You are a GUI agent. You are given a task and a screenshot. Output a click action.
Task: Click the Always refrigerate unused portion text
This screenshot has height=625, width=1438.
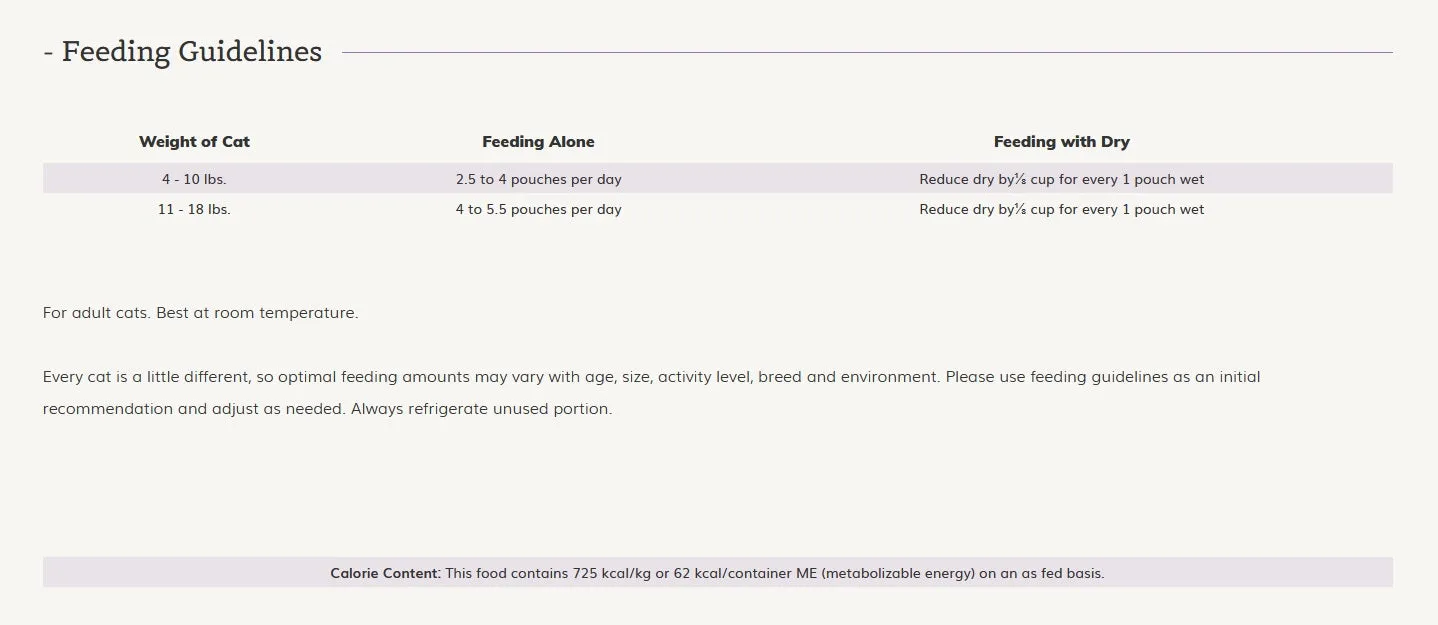point(481,409)
